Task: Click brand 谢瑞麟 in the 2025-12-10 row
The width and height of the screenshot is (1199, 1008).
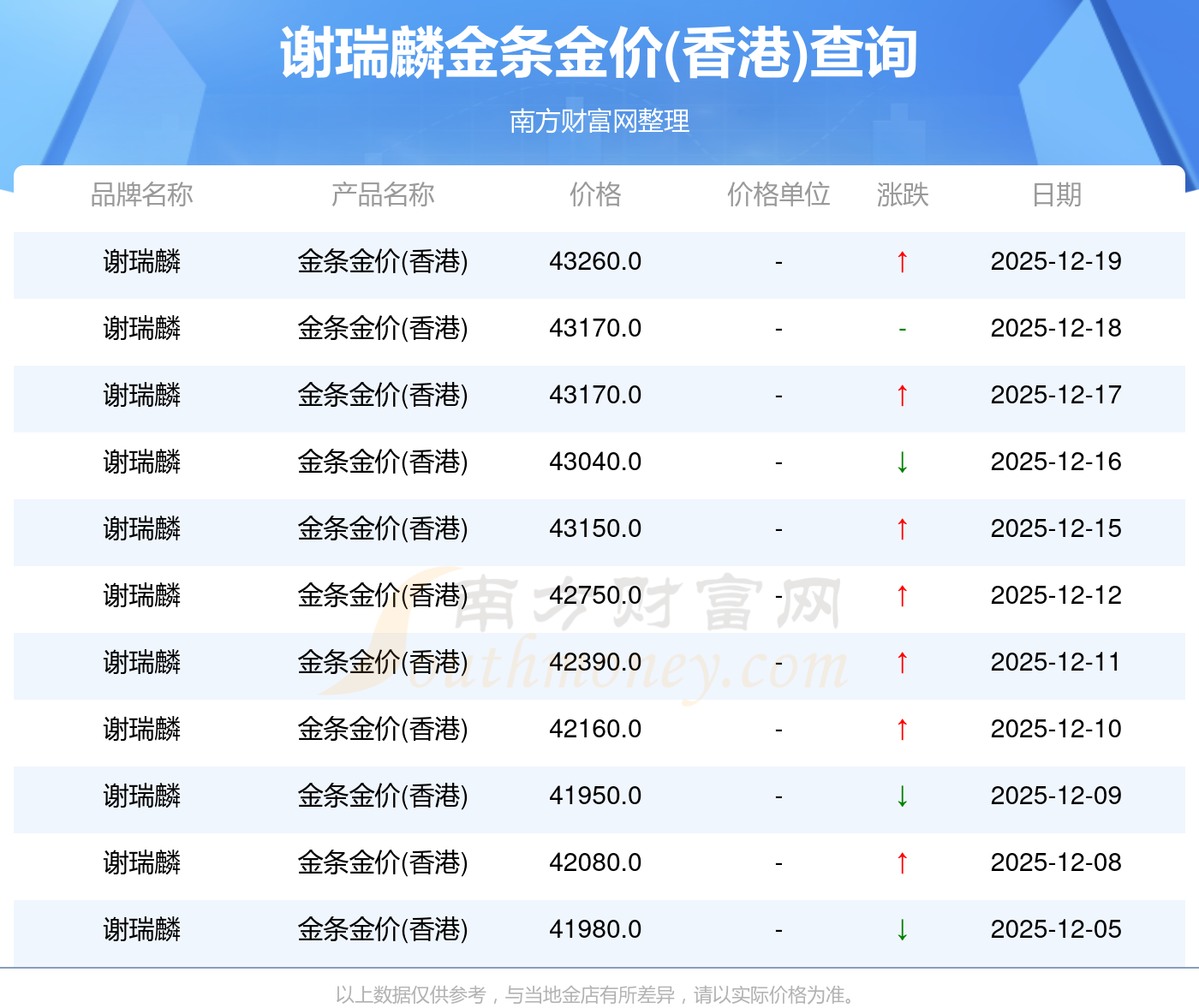Action: click(x=142, y=729)
